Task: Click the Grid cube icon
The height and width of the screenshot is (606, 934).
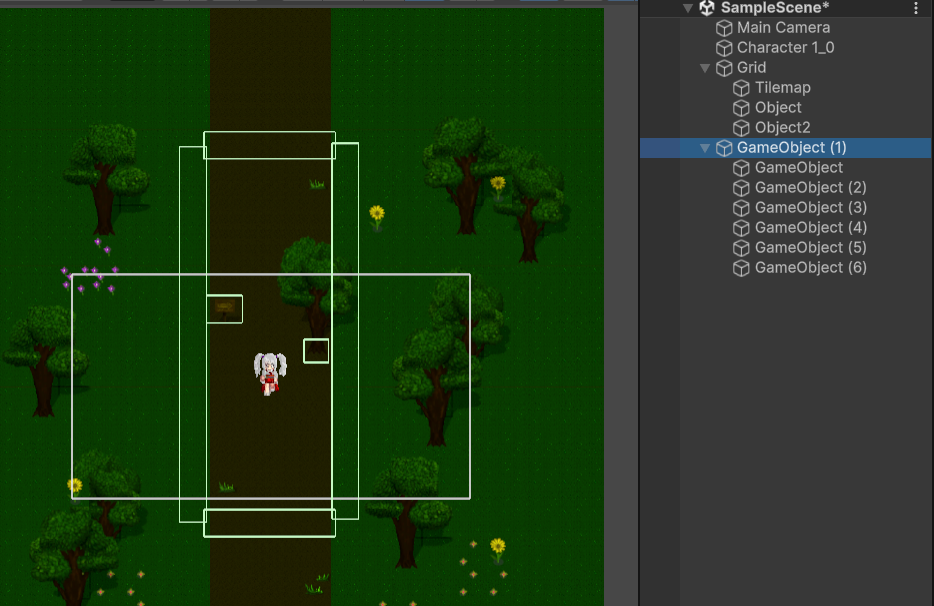Action: (x=724, y=68)
